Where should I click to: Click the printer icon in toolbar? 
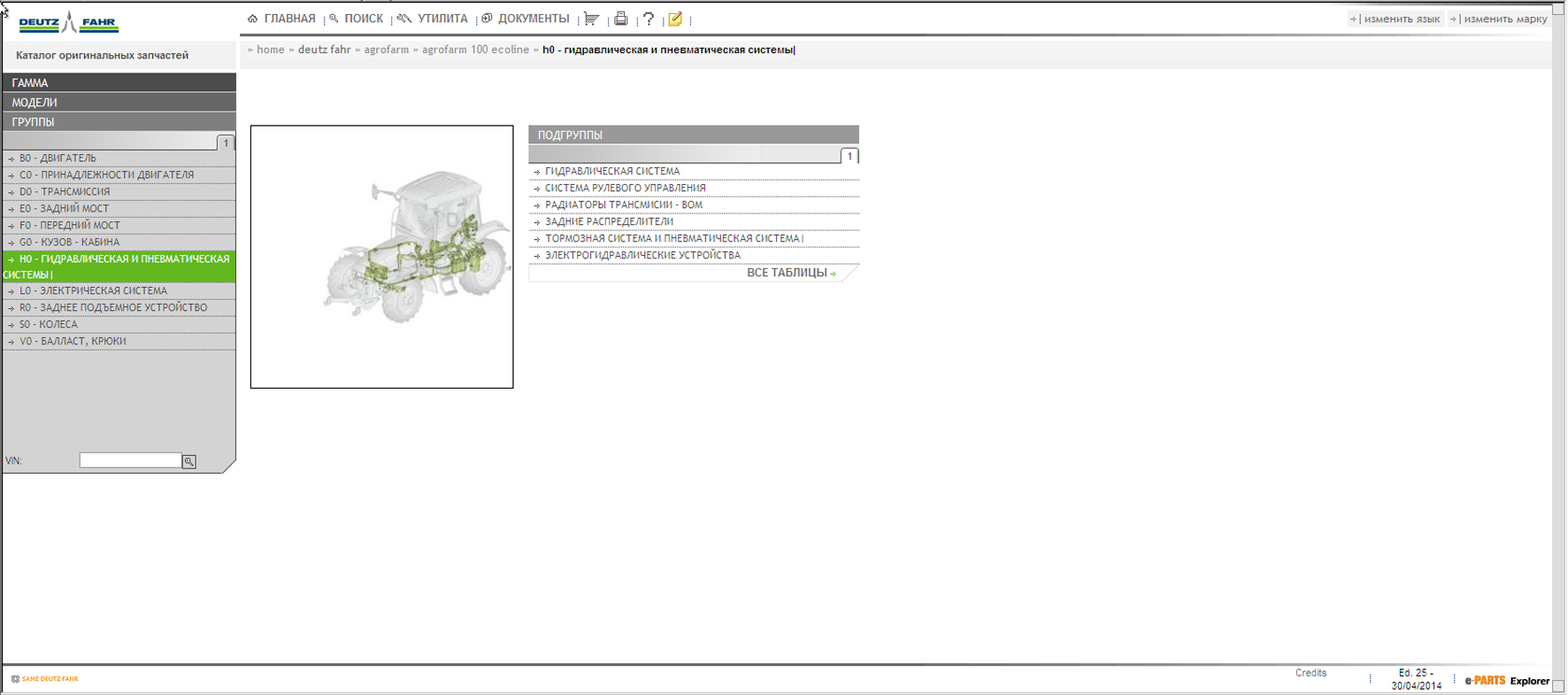tap(621, 19)
